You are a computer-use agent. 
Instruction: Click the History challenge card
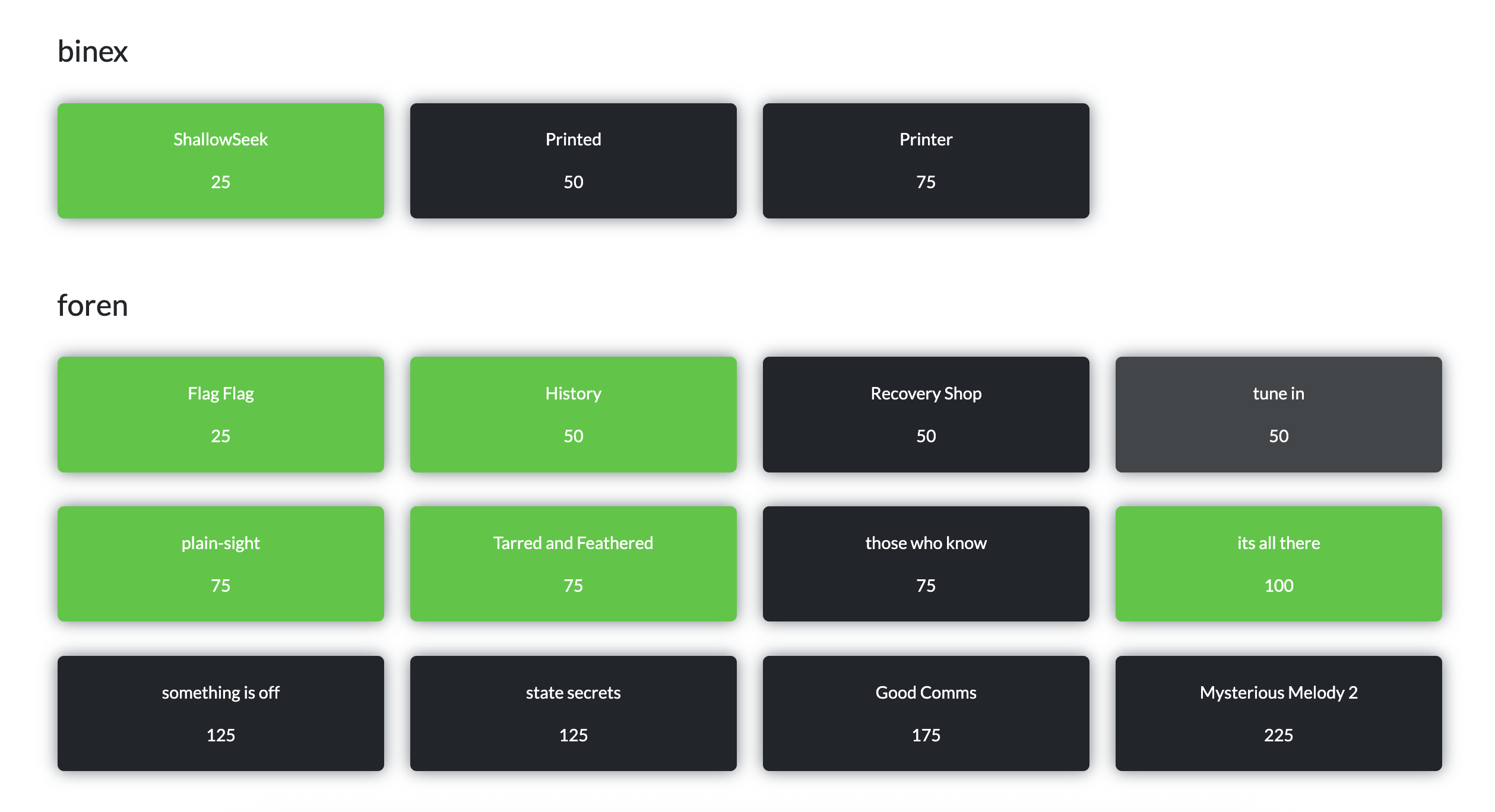(x=573, y=414)
